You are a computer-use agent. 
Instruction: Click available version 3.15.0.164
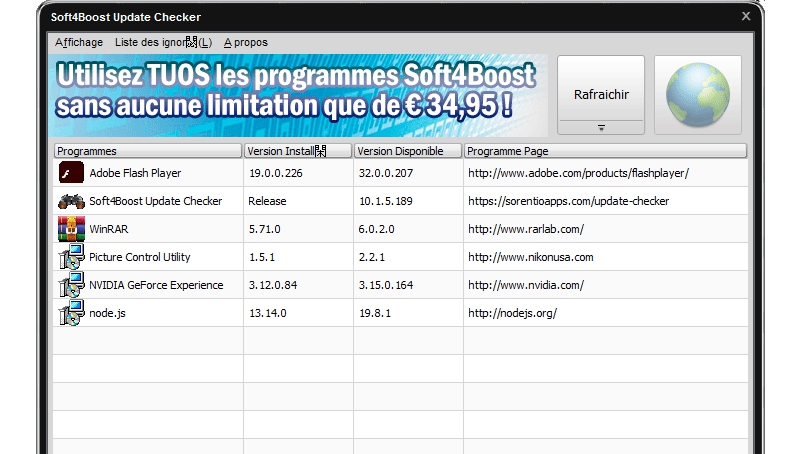pyautogui.click(x=386, y=285)
